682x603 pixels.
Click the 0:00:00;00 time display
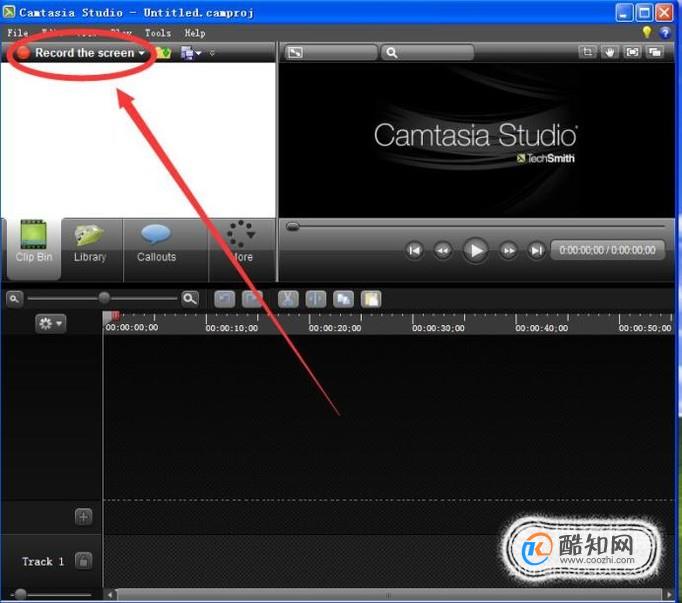pyautogui.click(x=608, y=250)
